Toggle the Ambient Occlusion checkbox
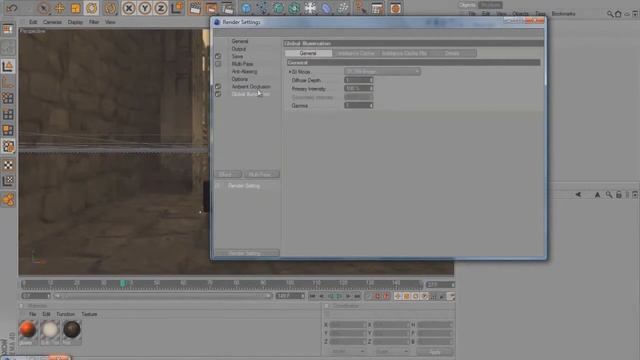Image resolution: width=640 pixels, height=360 pixels. [218, 87]
